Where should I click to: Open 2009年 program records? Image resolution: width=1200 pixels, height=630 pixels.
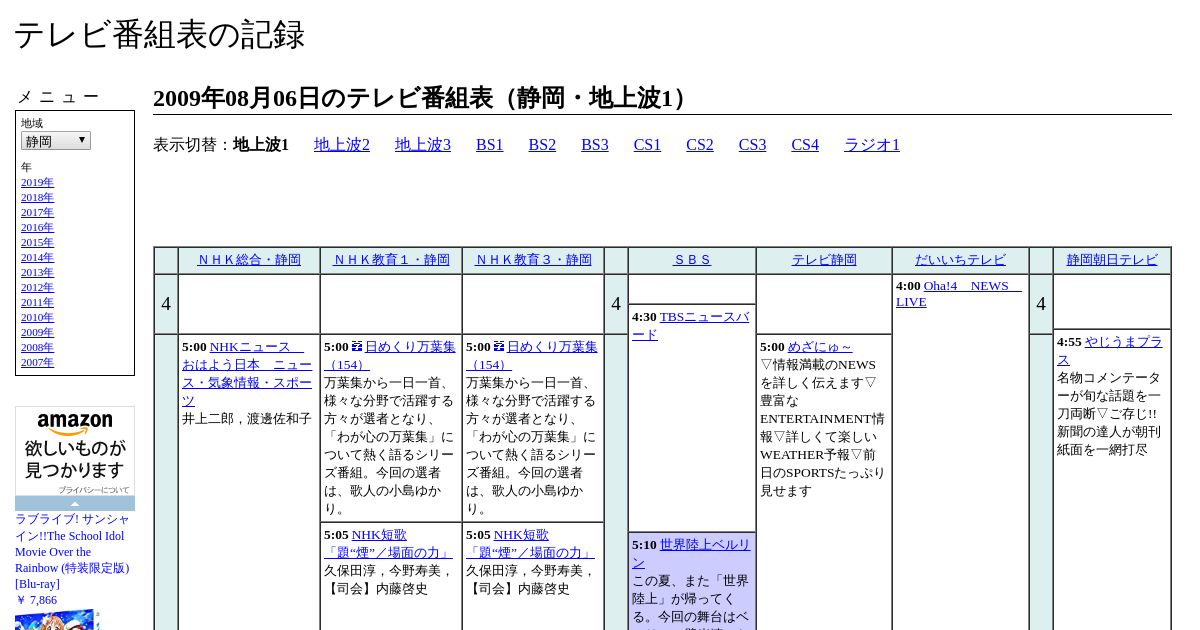coord(37,332)
